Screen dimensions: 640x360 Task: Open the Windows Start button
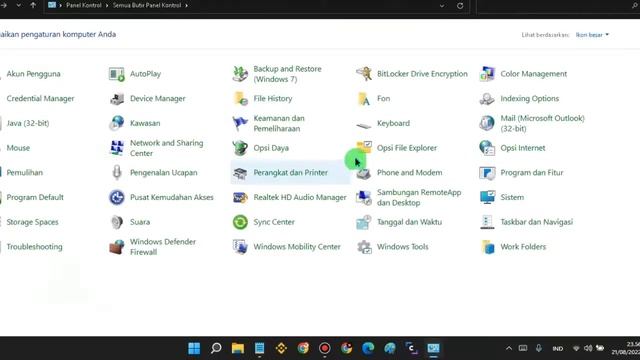coord(194,348)
